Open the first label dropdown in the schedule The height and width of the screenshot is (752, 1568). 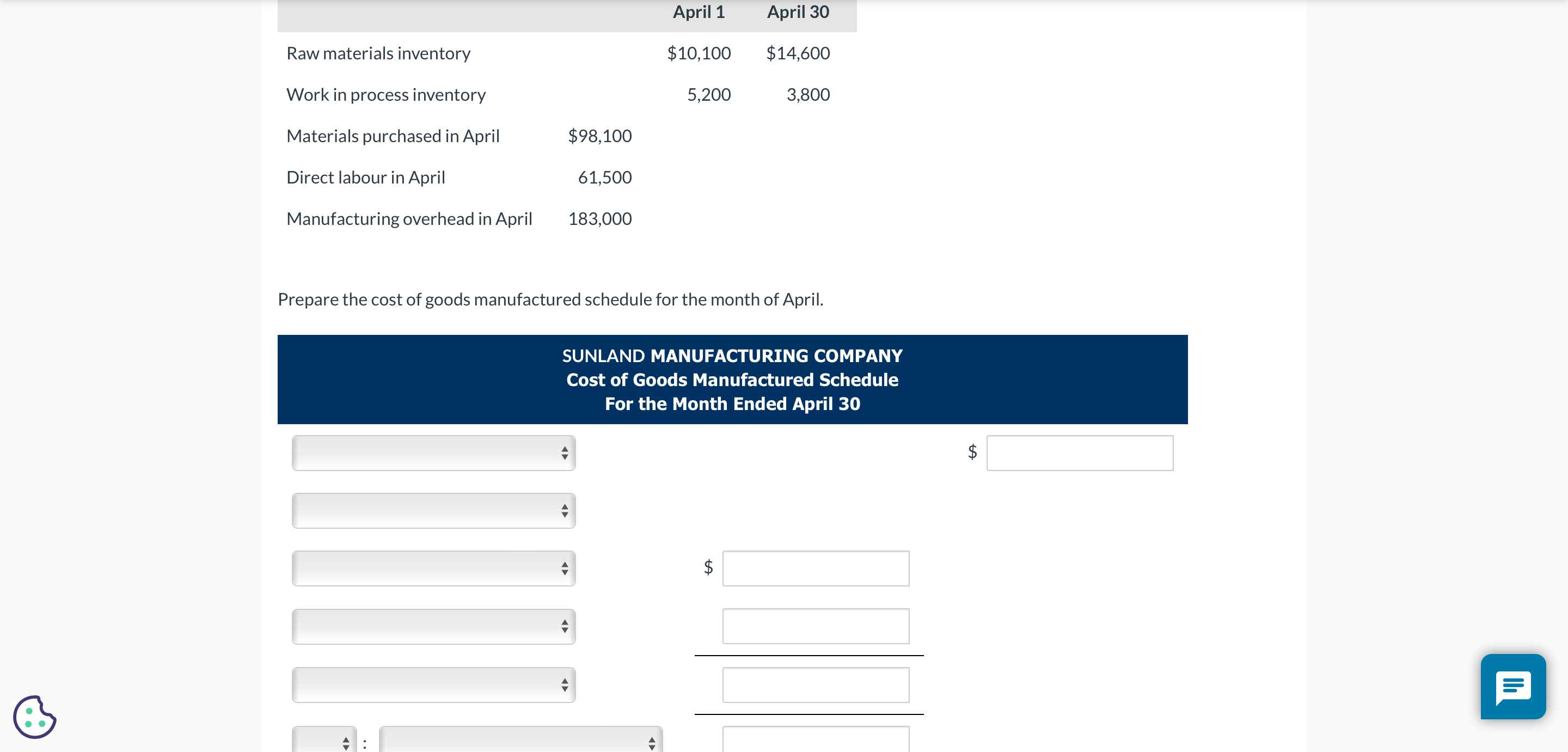coord(433,453)
